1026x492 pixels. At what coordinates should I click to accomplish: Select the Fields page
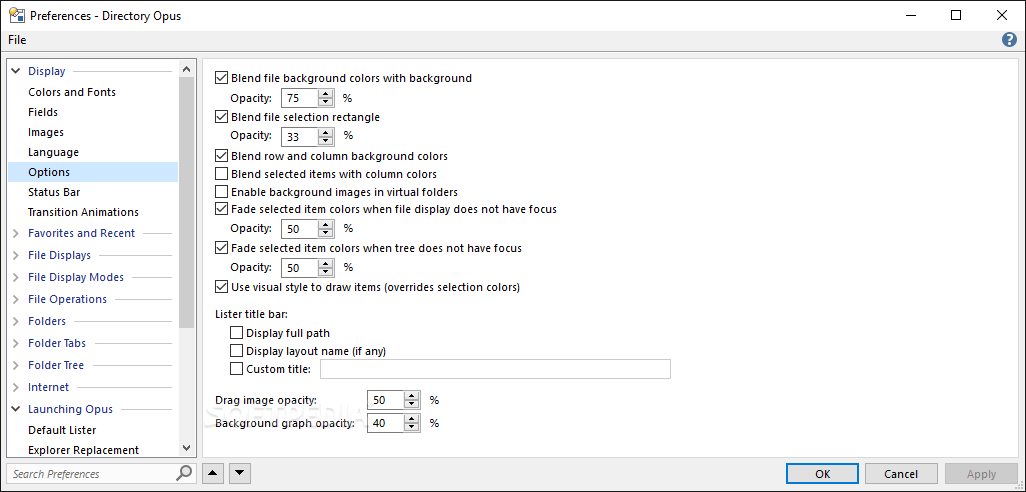(43, 112)
